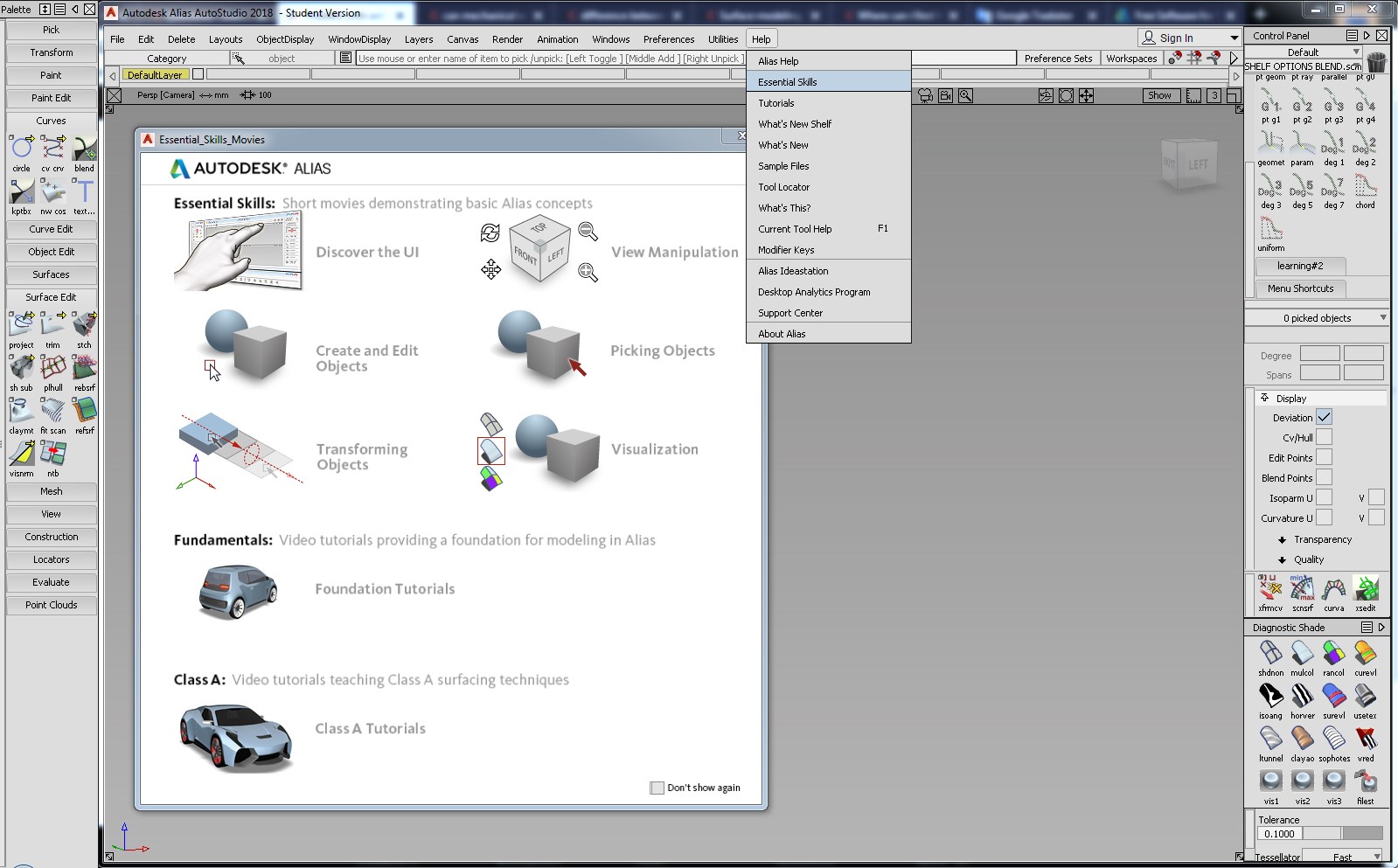1398x868 pixels.
Task: Expand Control Panel options arrow
Action: (x=1367, y=36)
